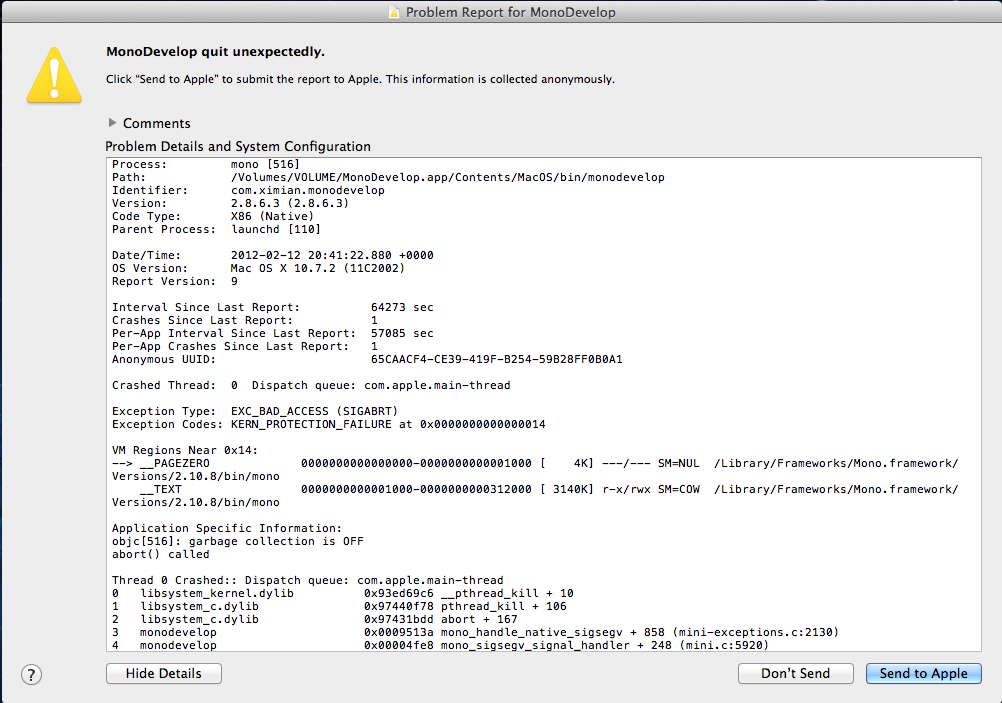This screenshot has height=703, width=1002.
Task: Click the Crashed Thread line
Action: [311, 385]
